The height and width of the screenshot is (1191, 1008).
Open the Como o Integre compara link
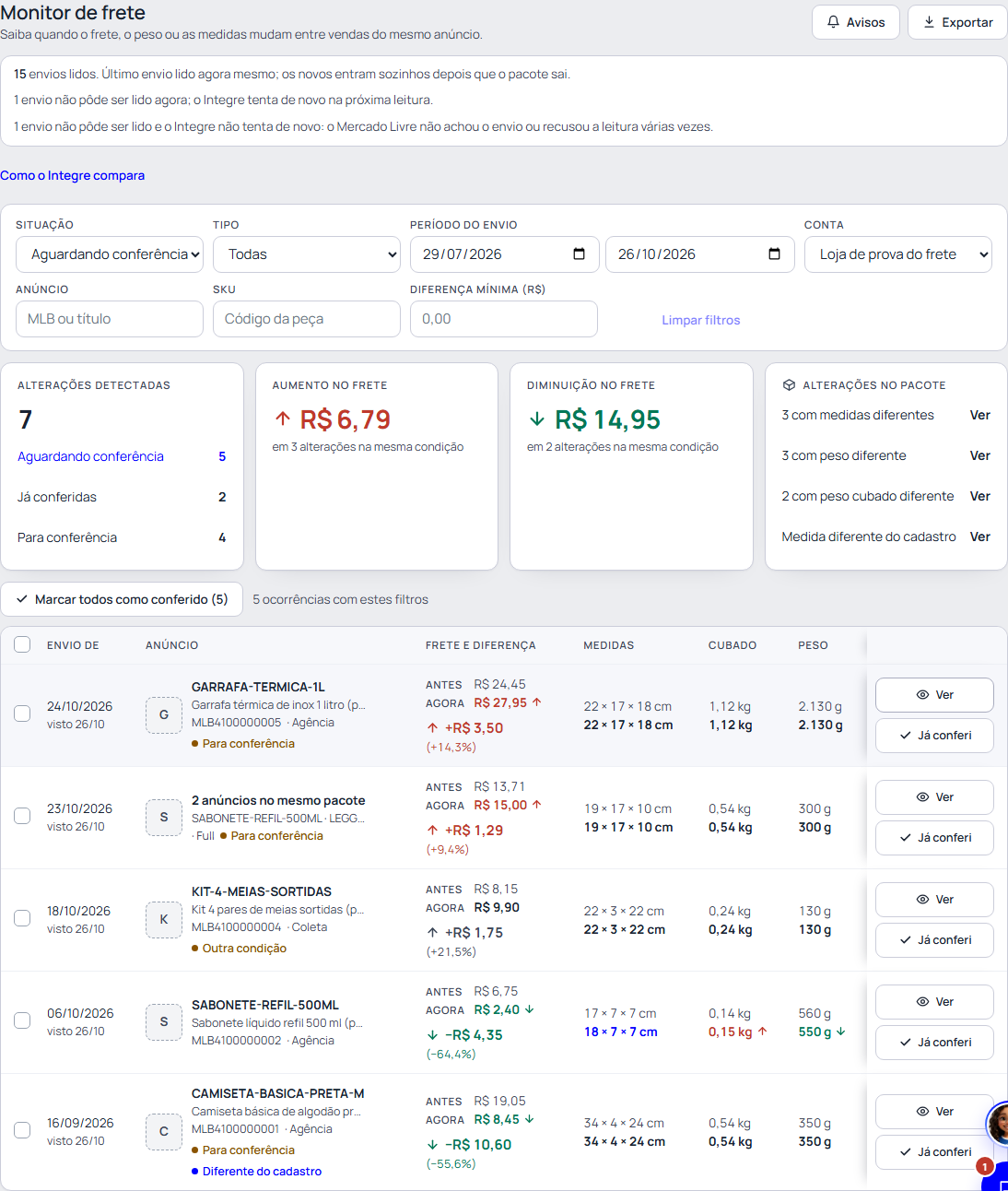tap(72, 175)
